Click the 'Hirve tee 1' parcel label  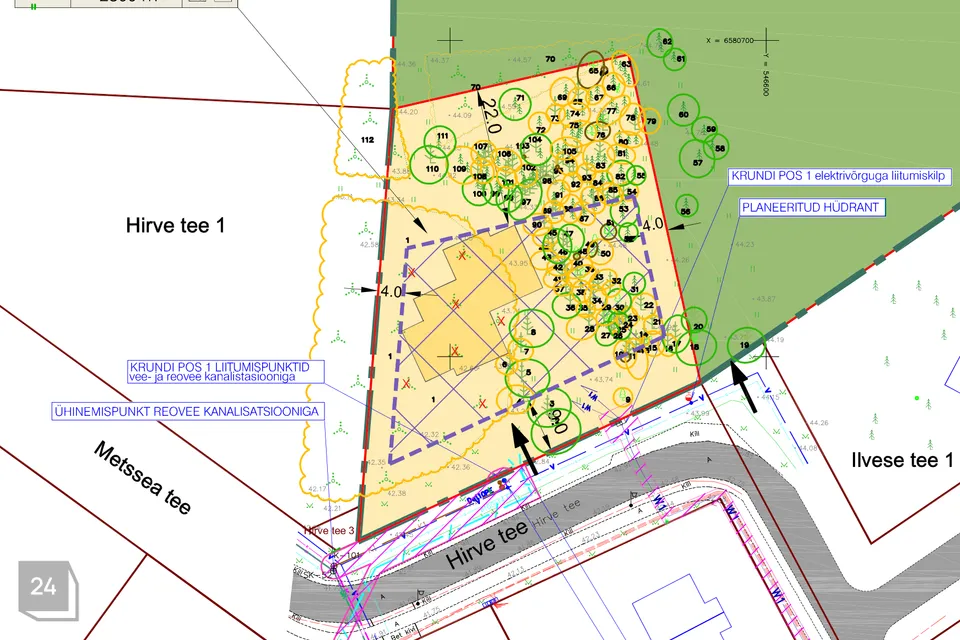176,225
